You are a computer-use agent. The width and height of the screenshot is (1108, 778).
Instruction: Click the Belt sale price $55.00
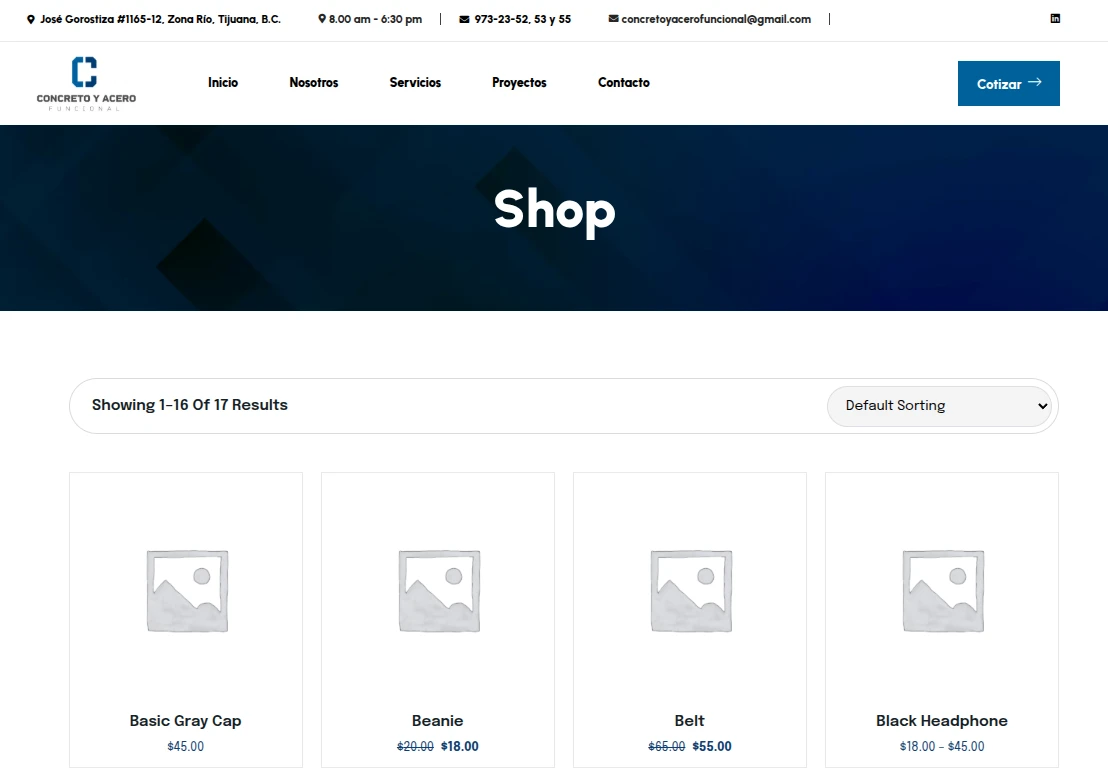pyautogui.click(x=712, y=746)
